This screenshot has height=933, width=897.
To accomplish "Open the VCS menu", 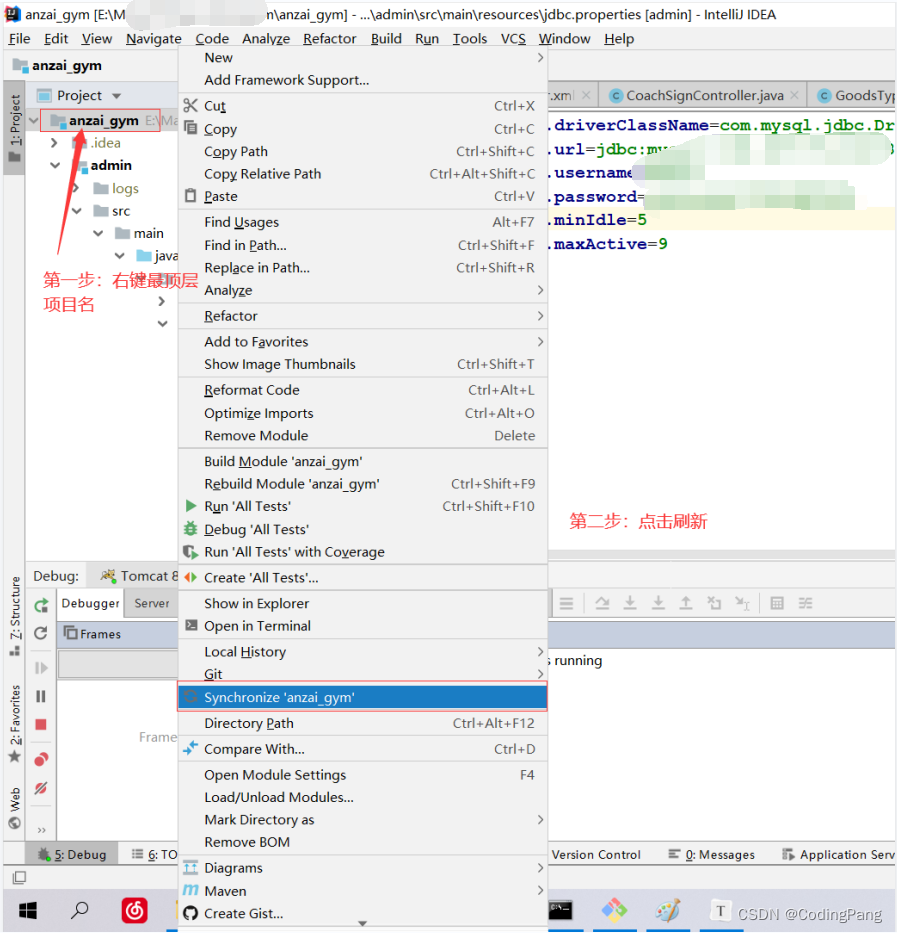I will (513, 39).
